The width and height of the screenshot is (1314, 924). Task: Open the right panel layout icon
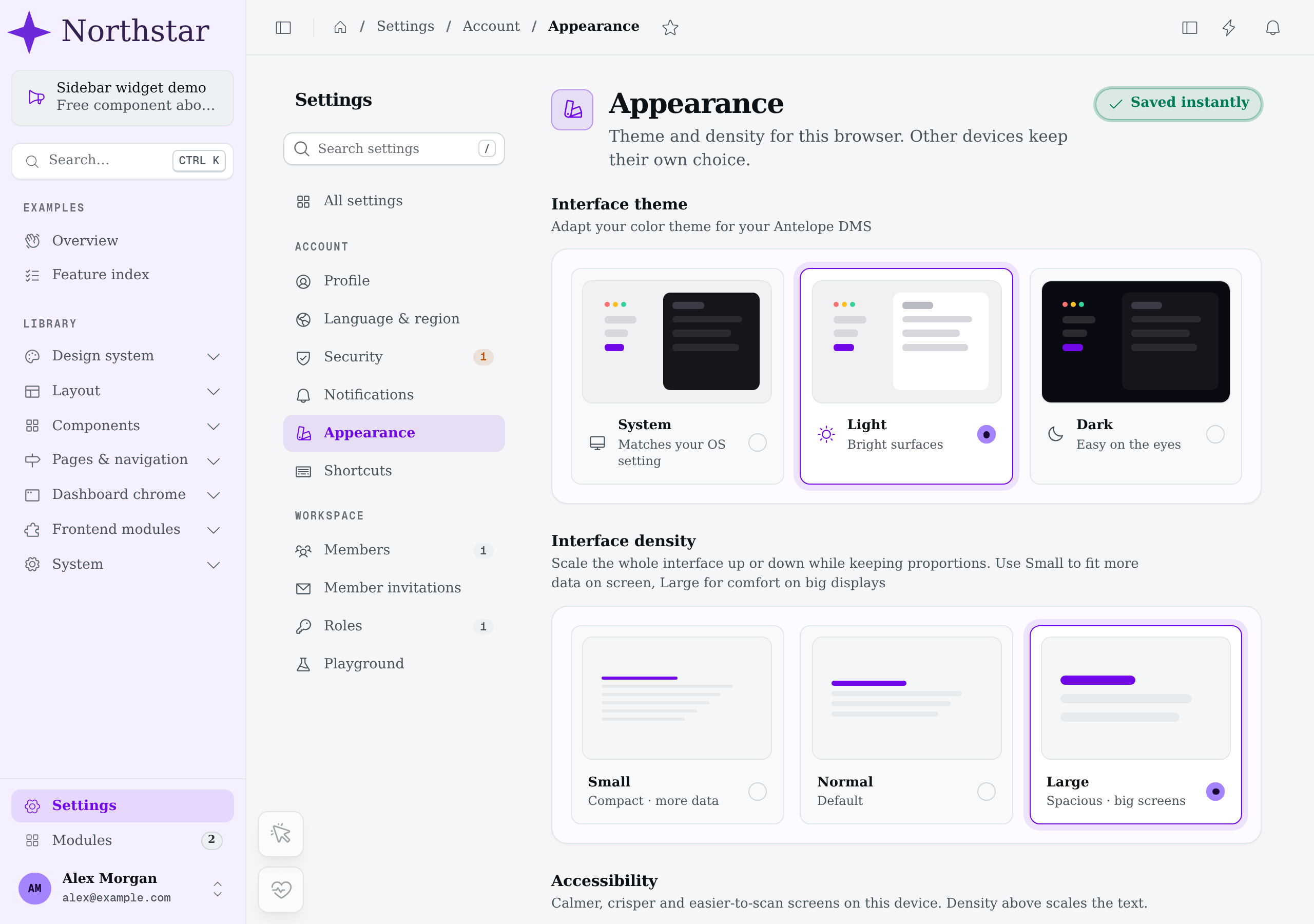(1189, 28)
